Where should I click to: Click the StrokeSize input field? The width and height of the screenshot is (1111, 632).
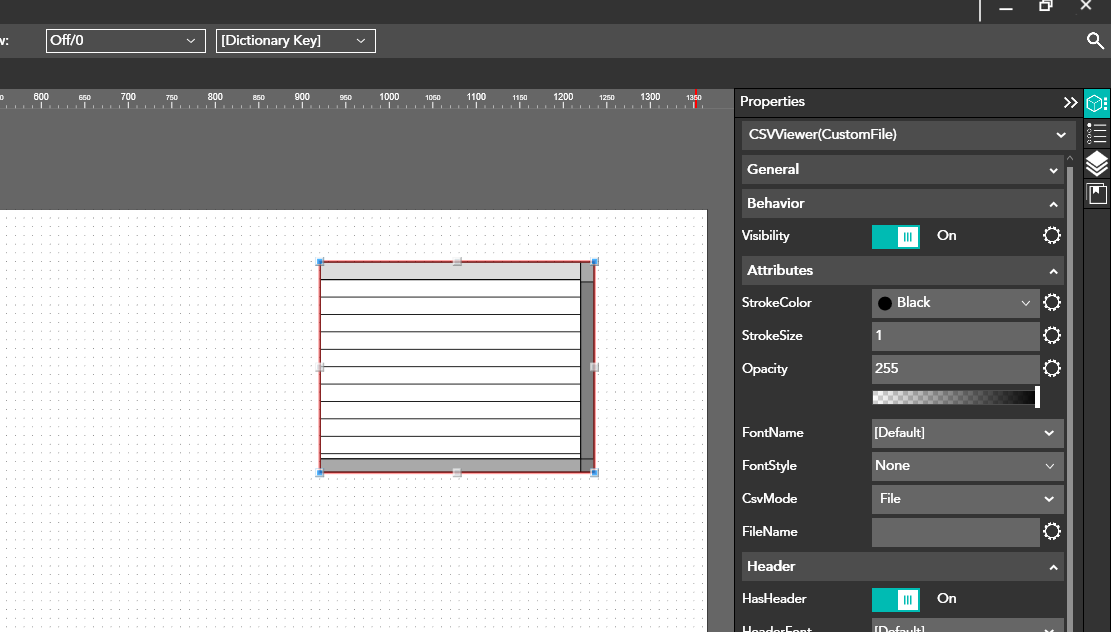[955, 336]
